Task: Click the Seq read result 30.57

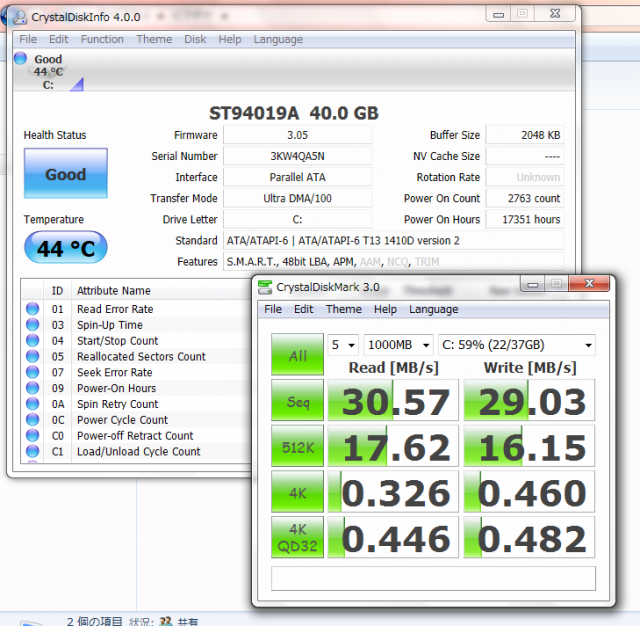Action: coord(393,400)
